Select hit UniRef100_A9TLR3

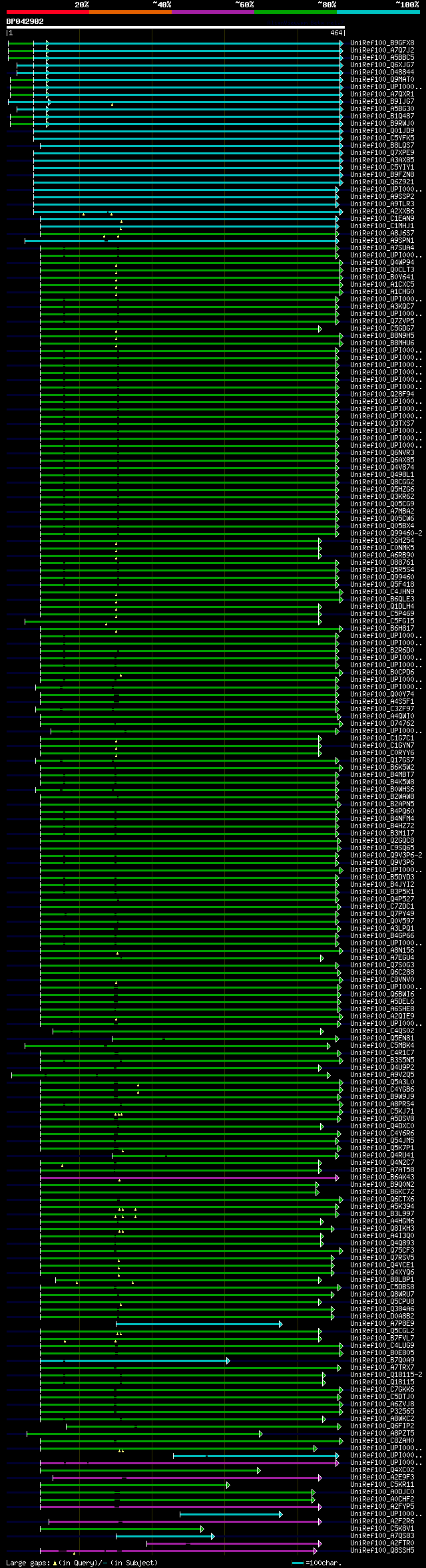click(382, 204)
